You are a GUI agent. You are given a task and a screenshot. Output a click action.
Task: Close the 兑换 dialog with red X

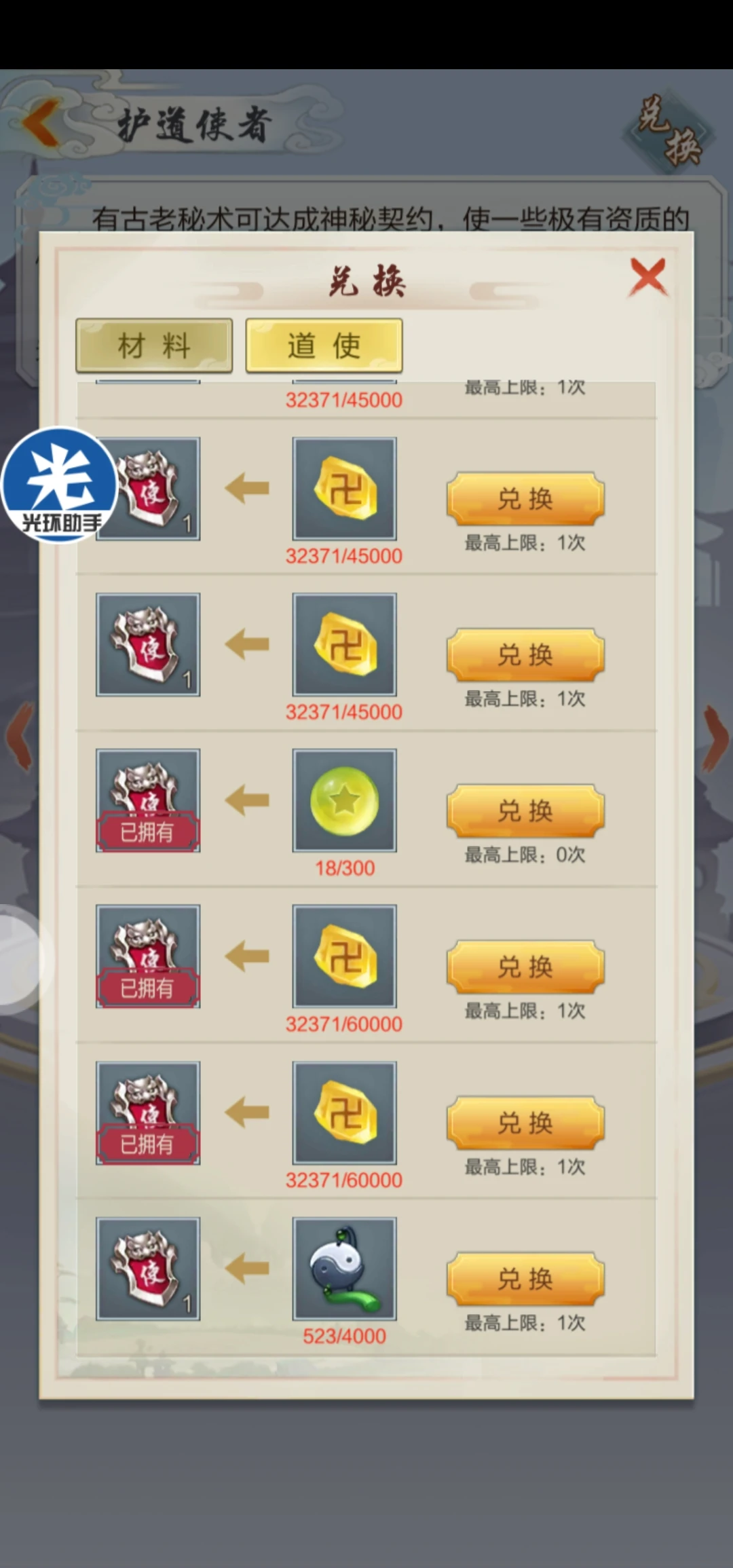click(648, 277)
